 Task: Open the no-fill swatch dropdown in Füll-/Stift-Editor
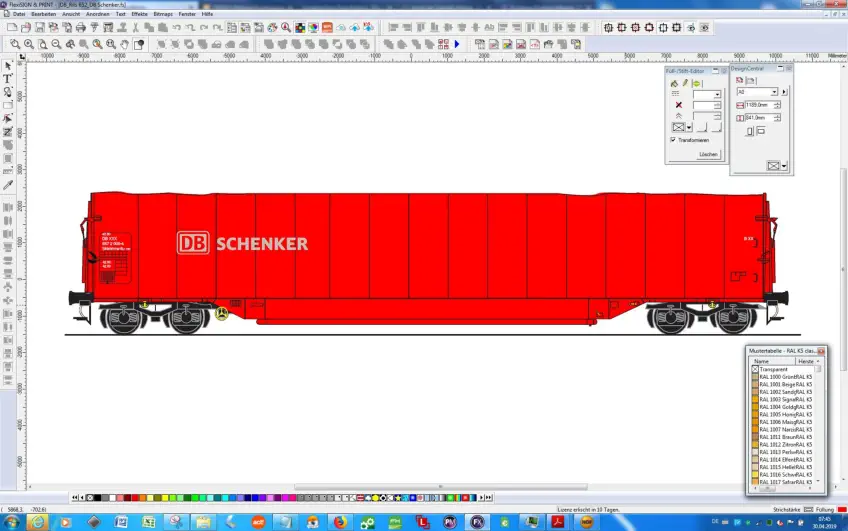coord(688,128)
